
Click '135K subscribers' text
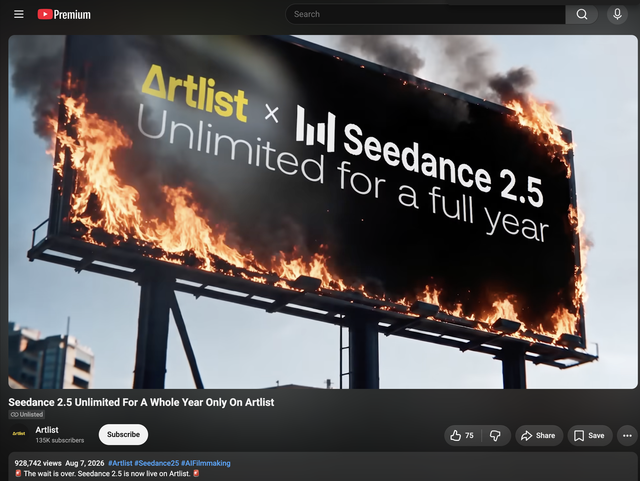[60, 440]
